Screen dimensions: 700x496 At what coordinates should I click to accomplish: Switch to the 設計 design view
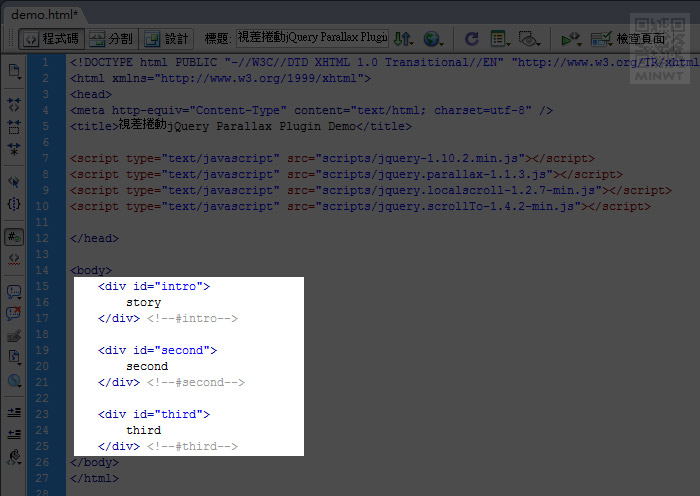coord(166,39)
